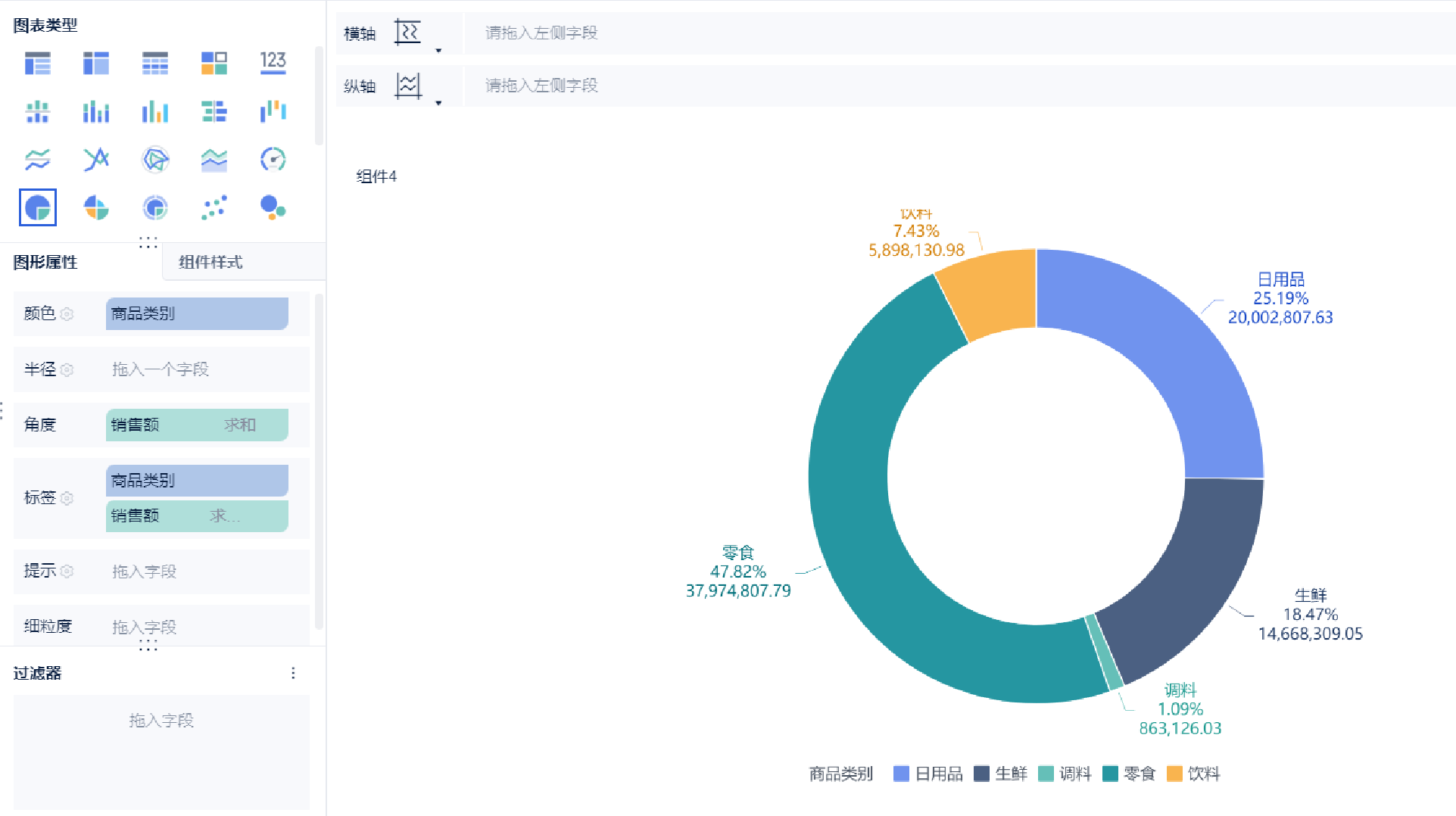Click the 5,898,130.98 data label
This screenshot has width=1456, height=816.
[916, 250]
